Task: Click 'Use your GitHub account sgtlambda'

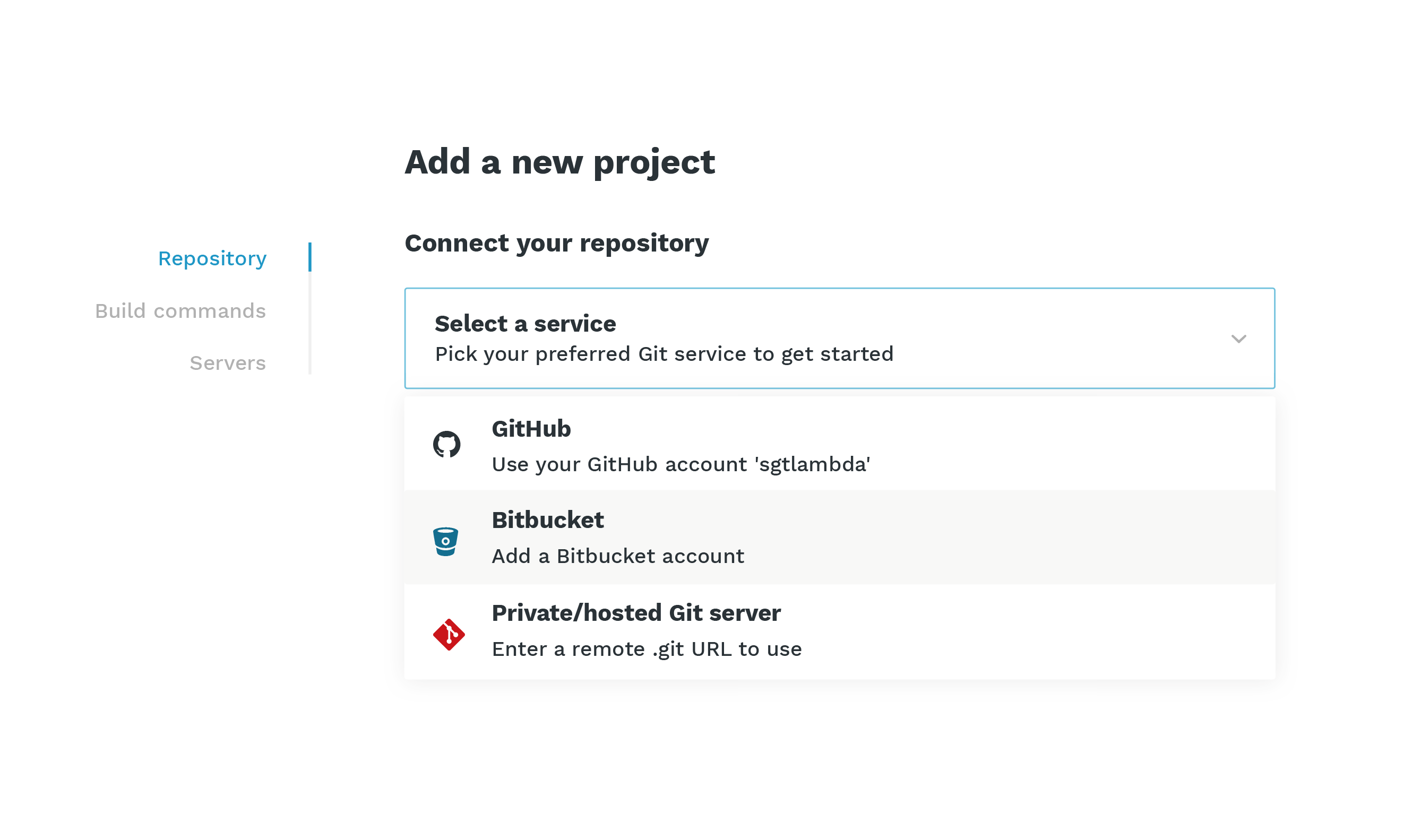Action: point(681,464)
